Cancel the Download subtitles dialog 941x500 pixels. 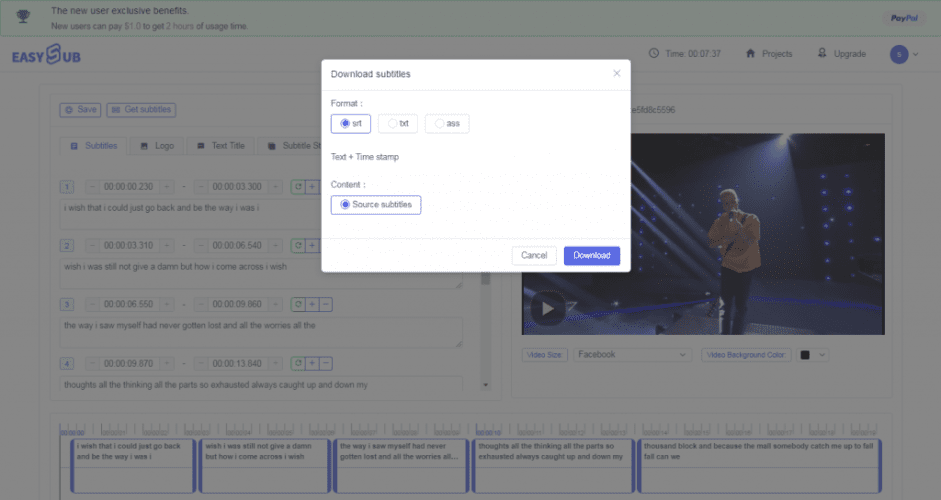pyautogui.click(x=534, y=255)
